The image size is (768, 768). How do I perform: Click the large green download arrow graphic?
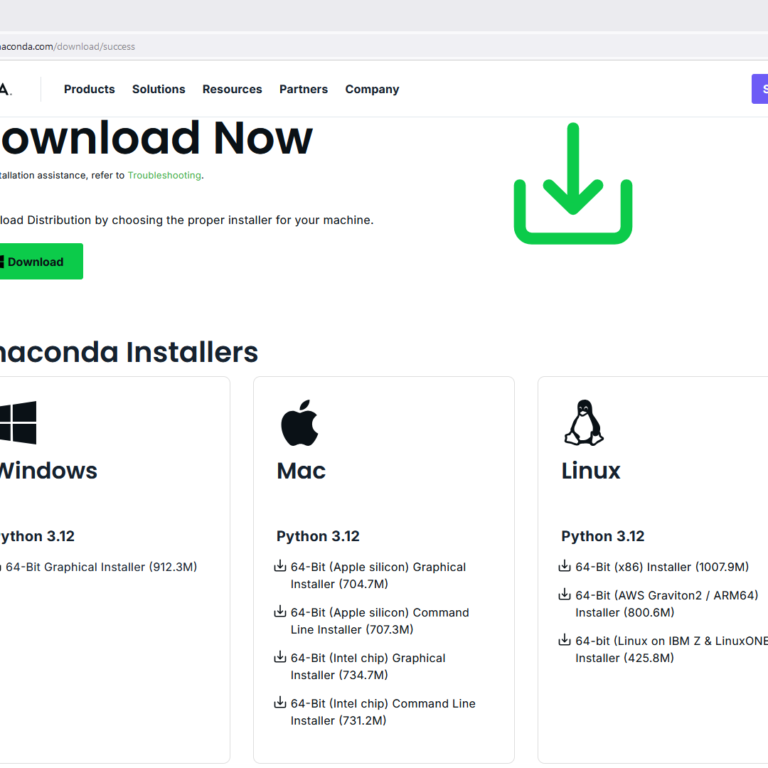(x=572, y=184)
